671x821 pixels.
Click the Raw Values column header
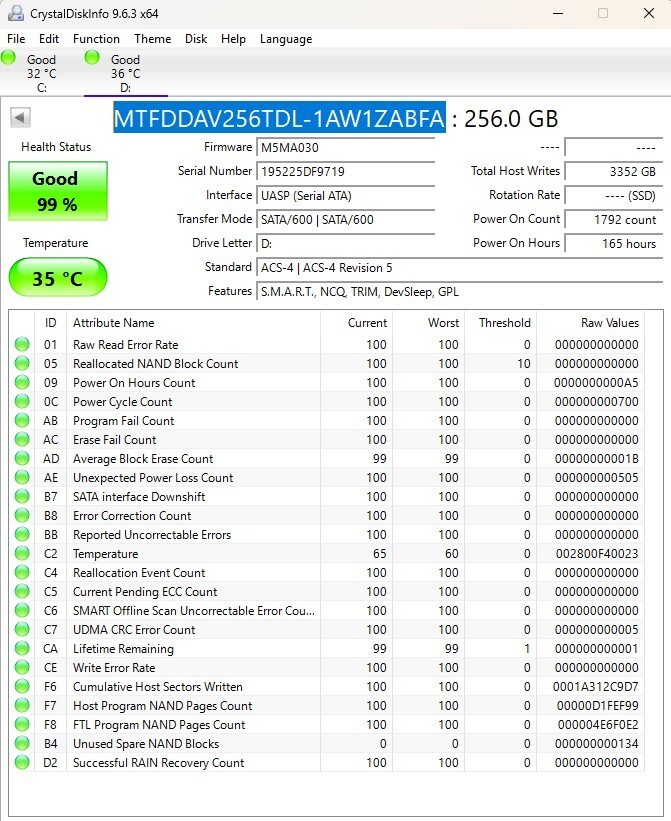pos(590,323)
